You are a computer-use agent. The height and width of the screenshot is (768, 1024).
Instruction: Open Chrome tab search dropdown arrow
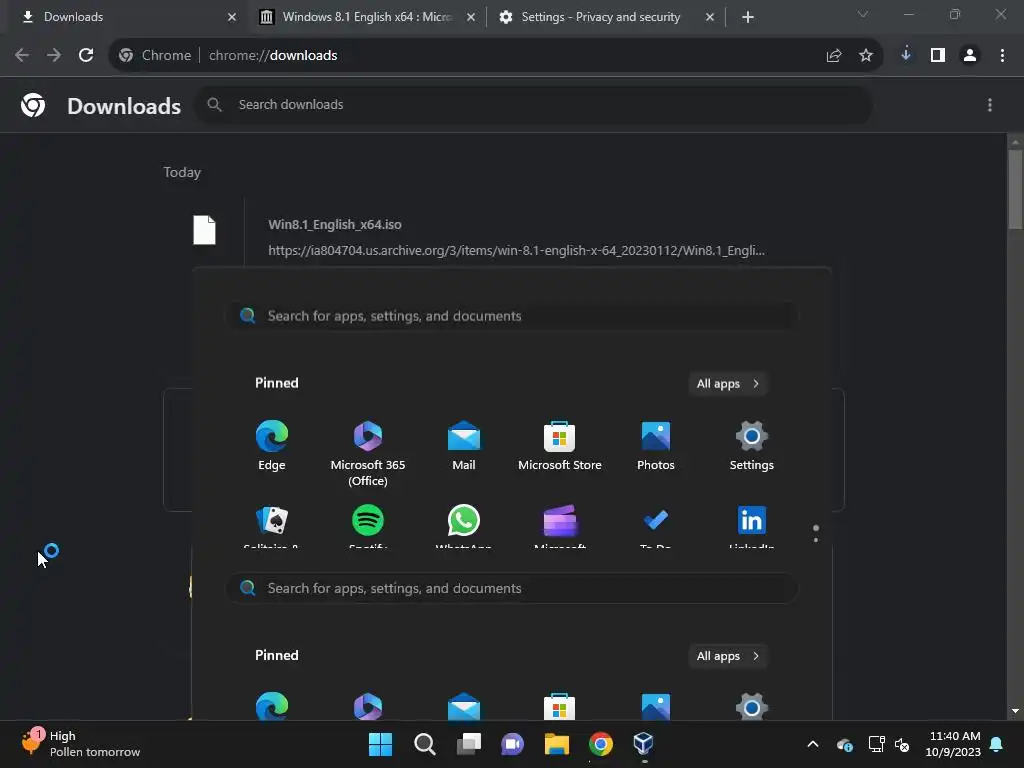click(x=863, y=14)
